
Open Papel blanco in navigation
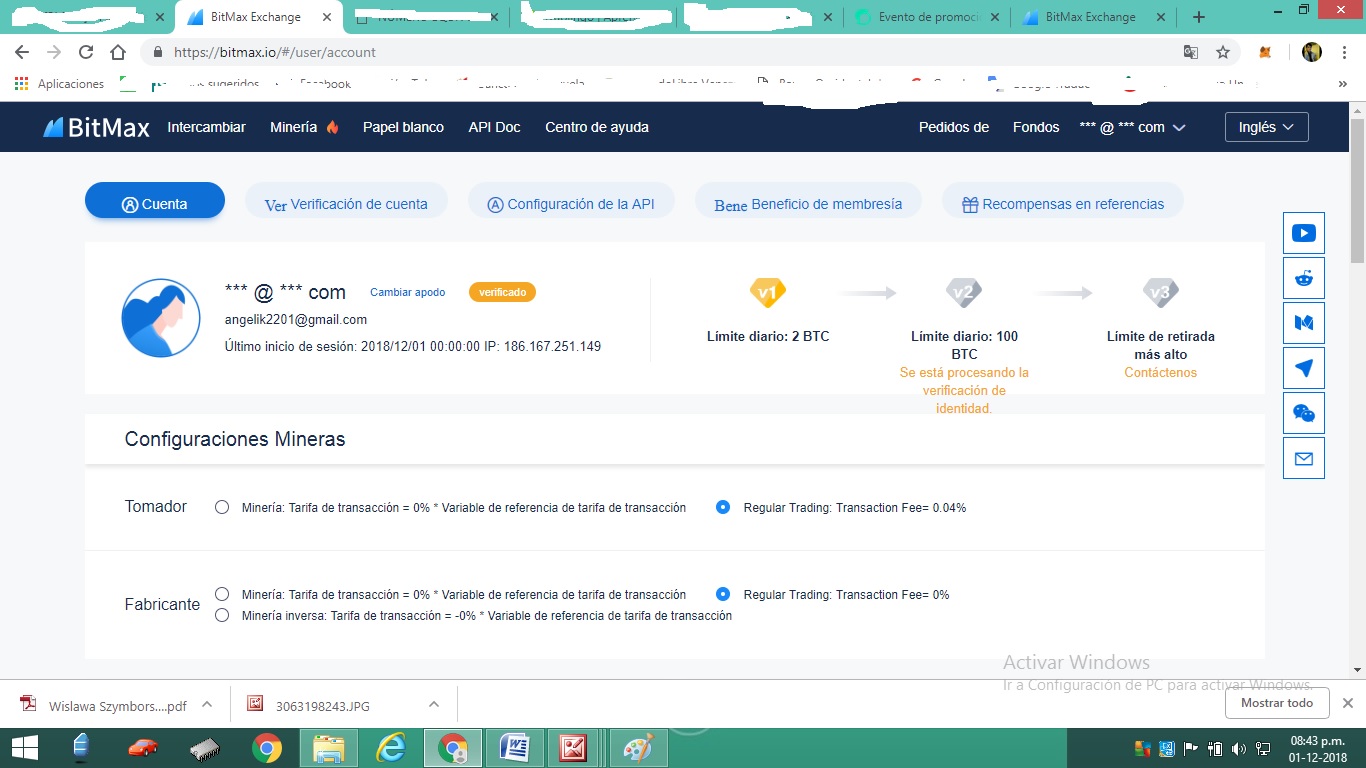[x=403, y=127]
